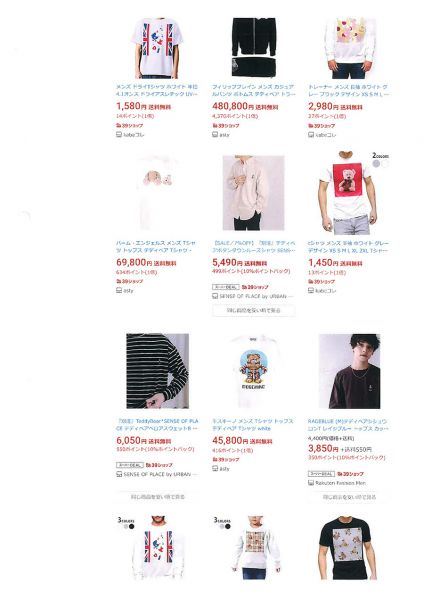Open パーム・エンジェルス メンズ Tシャツ title link
The height and width of the screenshot is (600, 424).
(x=156, y=246)
